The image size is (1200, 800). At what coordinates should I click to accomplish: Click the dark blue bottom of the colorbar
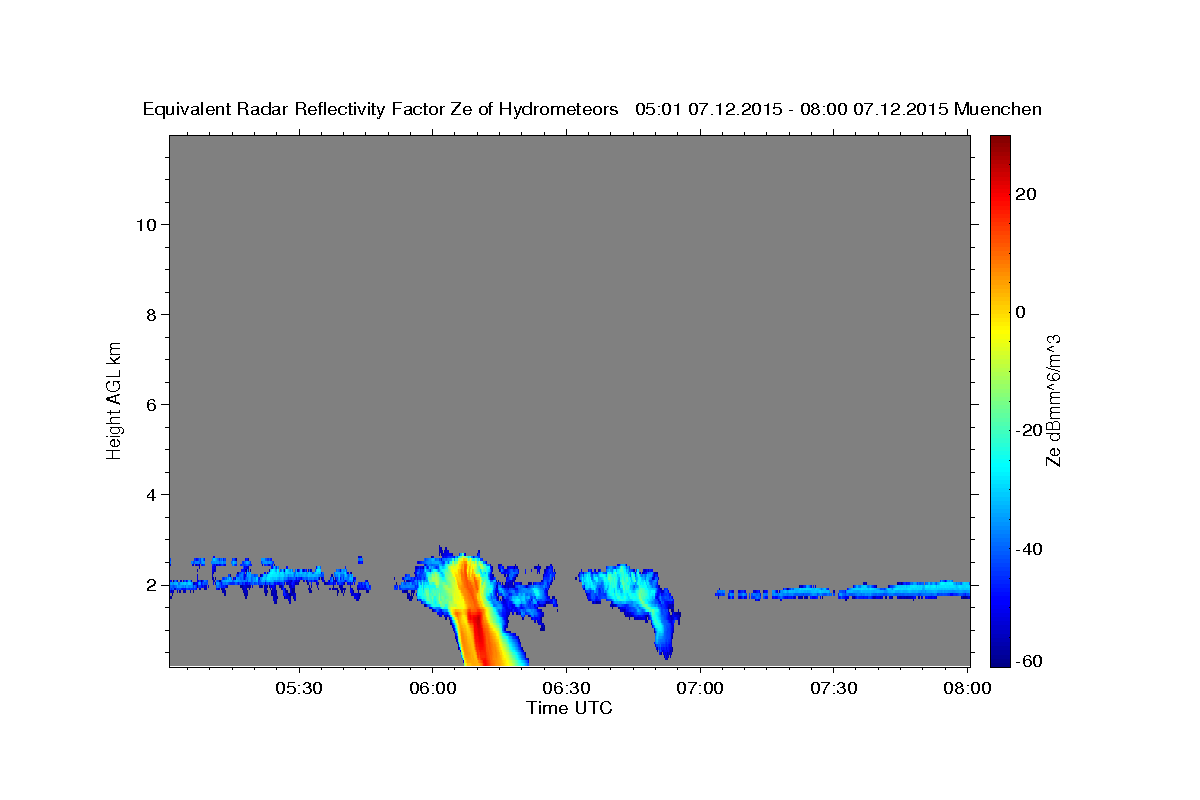tap(999, 660)
